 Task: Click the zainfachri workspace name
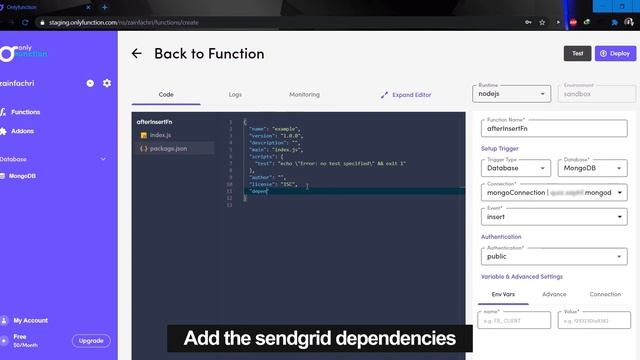click(17, 83)
